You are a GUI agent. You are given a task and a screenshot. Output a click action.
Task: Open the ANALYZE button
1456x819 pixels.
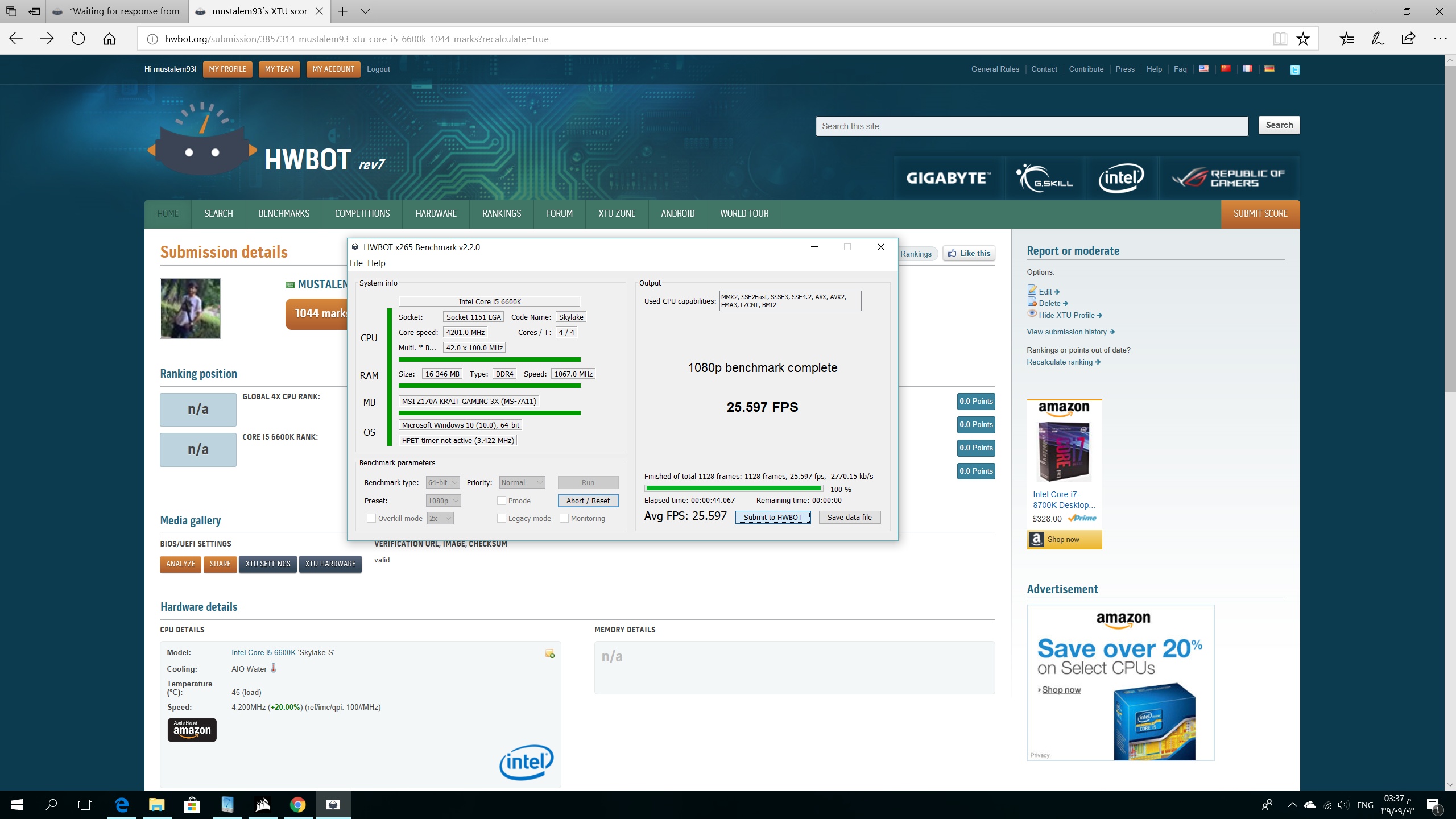180,564
